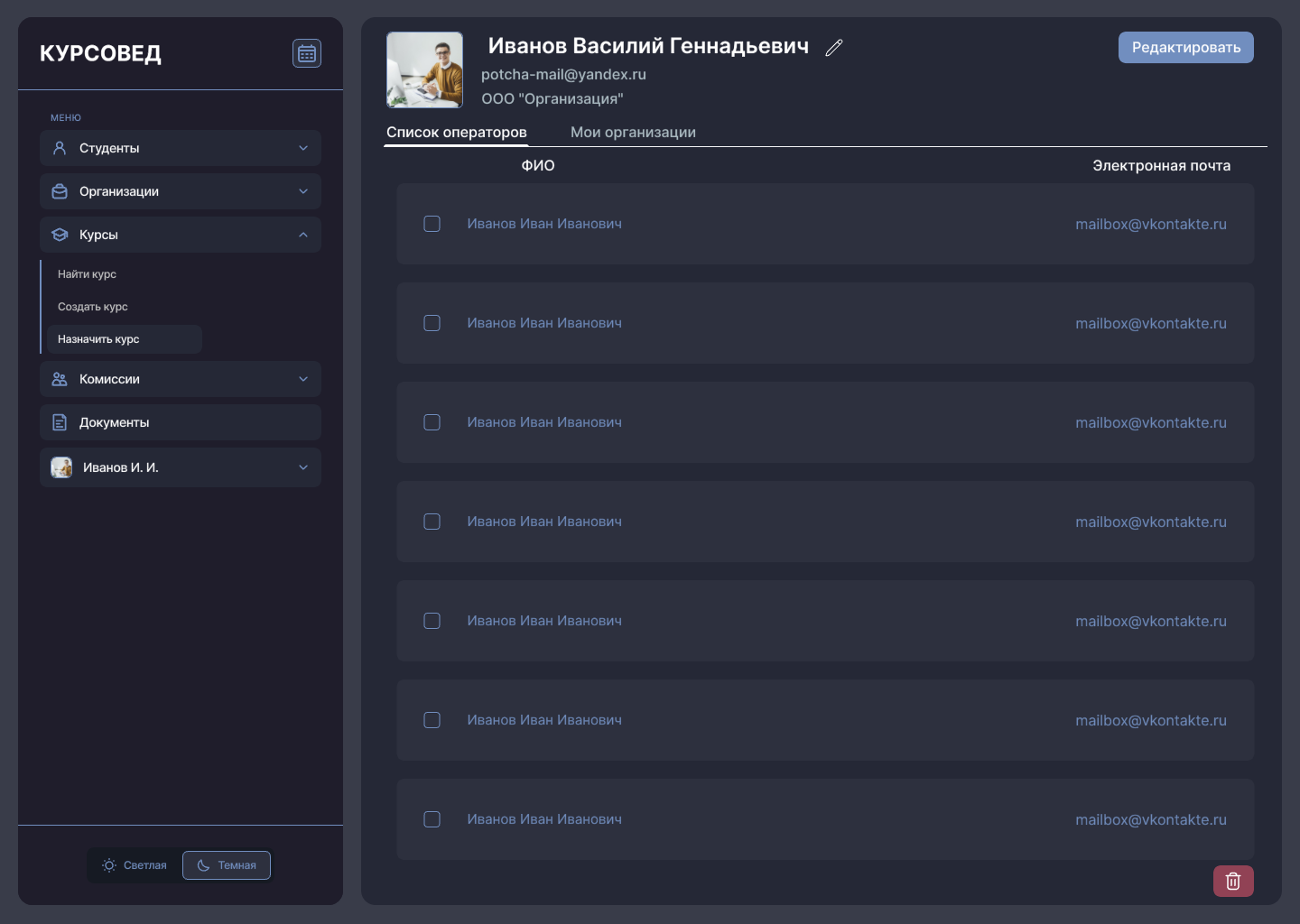Viewport: 1300px width, 924px height.
Task: Collapse the Курсы section chevron
Action: click(x=303, y=235)
